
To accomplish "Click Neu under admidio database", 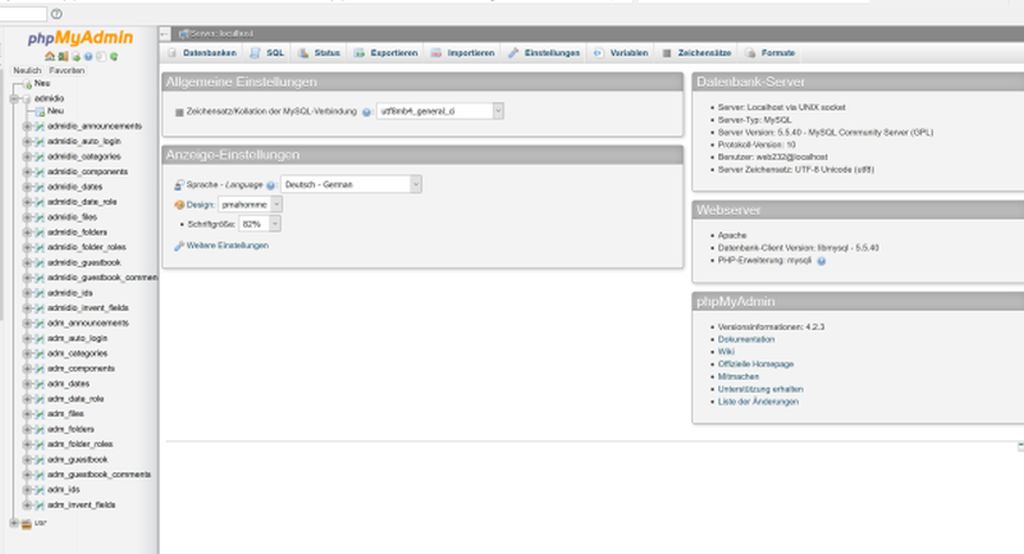I will tap(56, 111).
